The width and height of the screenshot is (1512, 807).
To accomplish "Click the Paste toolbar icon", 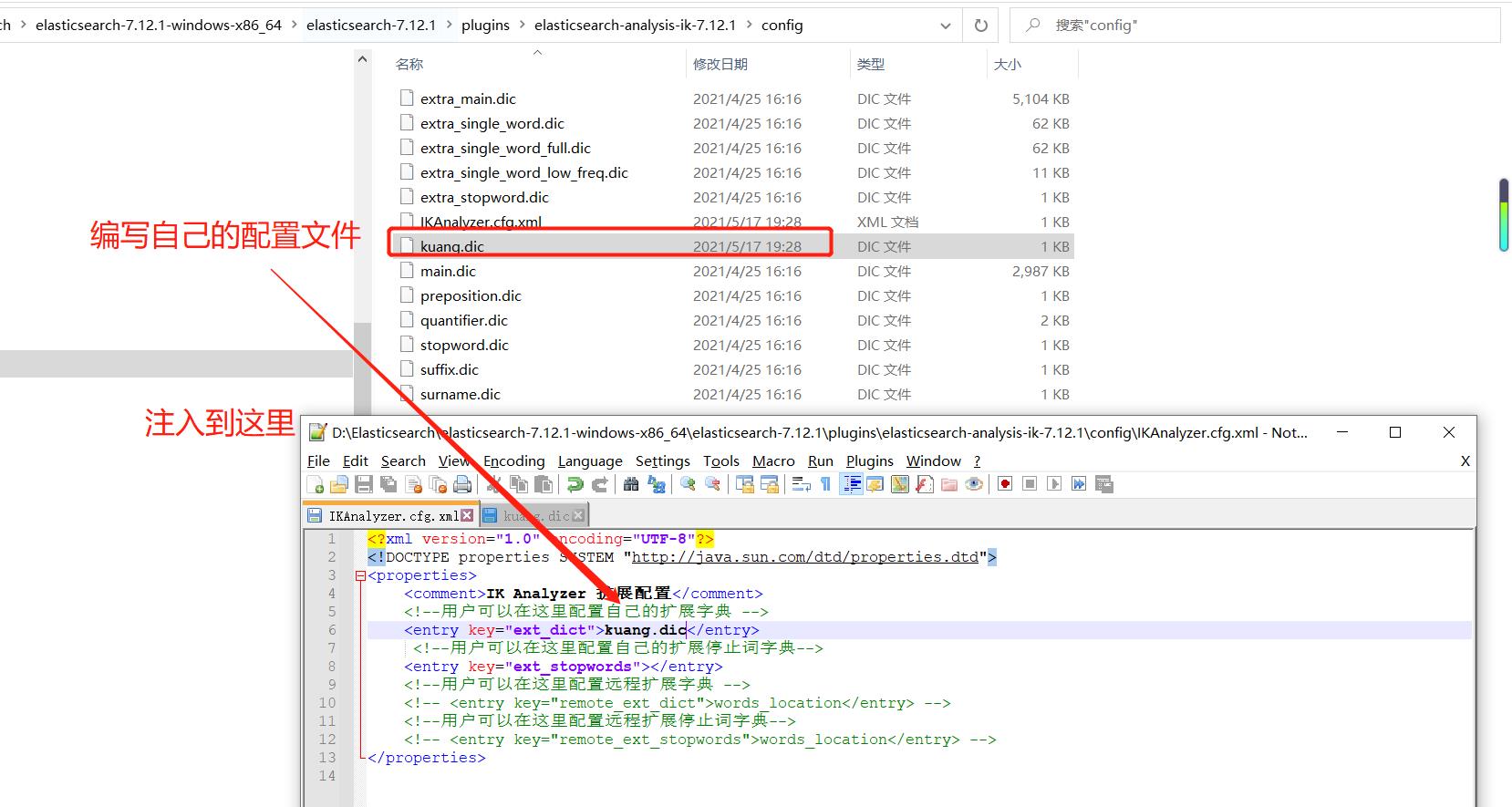I will [x=544, y=484].
